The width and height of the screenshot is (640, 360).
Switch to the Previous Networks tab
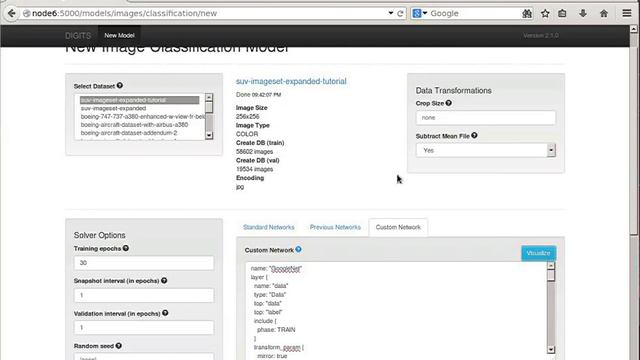335,227
